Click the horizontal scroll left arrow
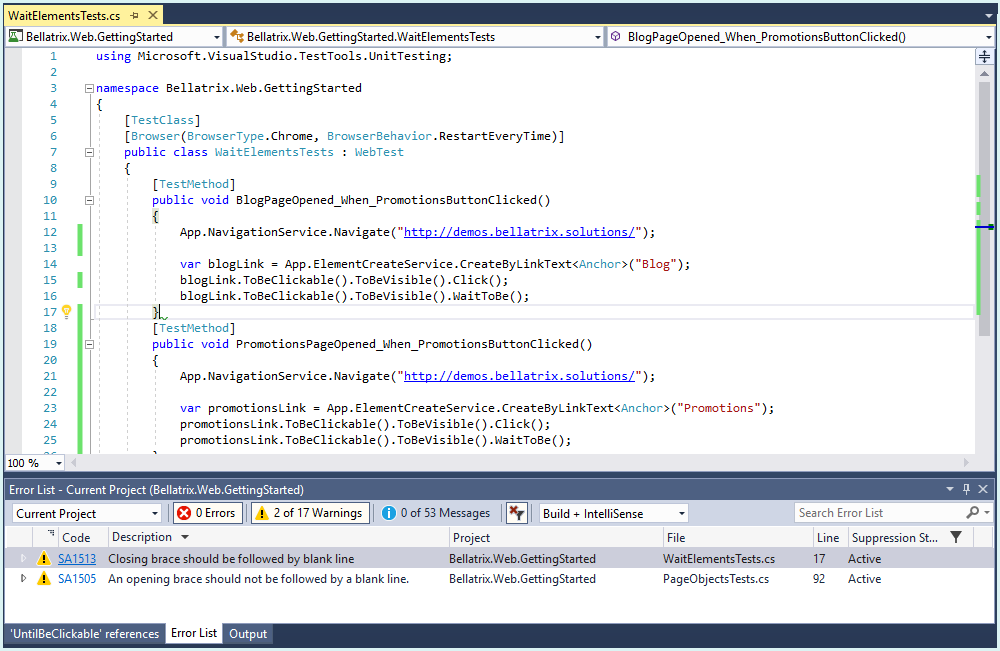 pyautogui.click(x=73, y=463)
